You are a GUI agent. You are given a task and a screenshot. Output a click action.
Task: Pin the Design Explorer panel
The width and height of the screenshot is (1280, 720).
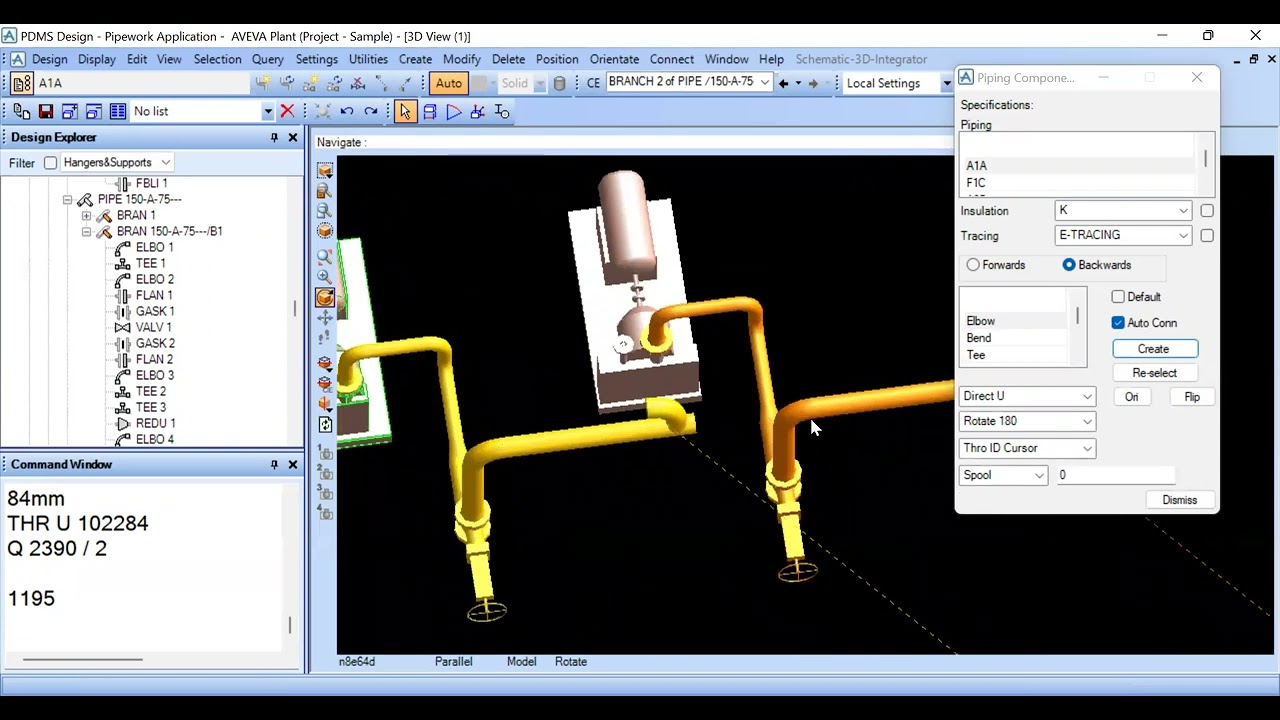[274, 137]
